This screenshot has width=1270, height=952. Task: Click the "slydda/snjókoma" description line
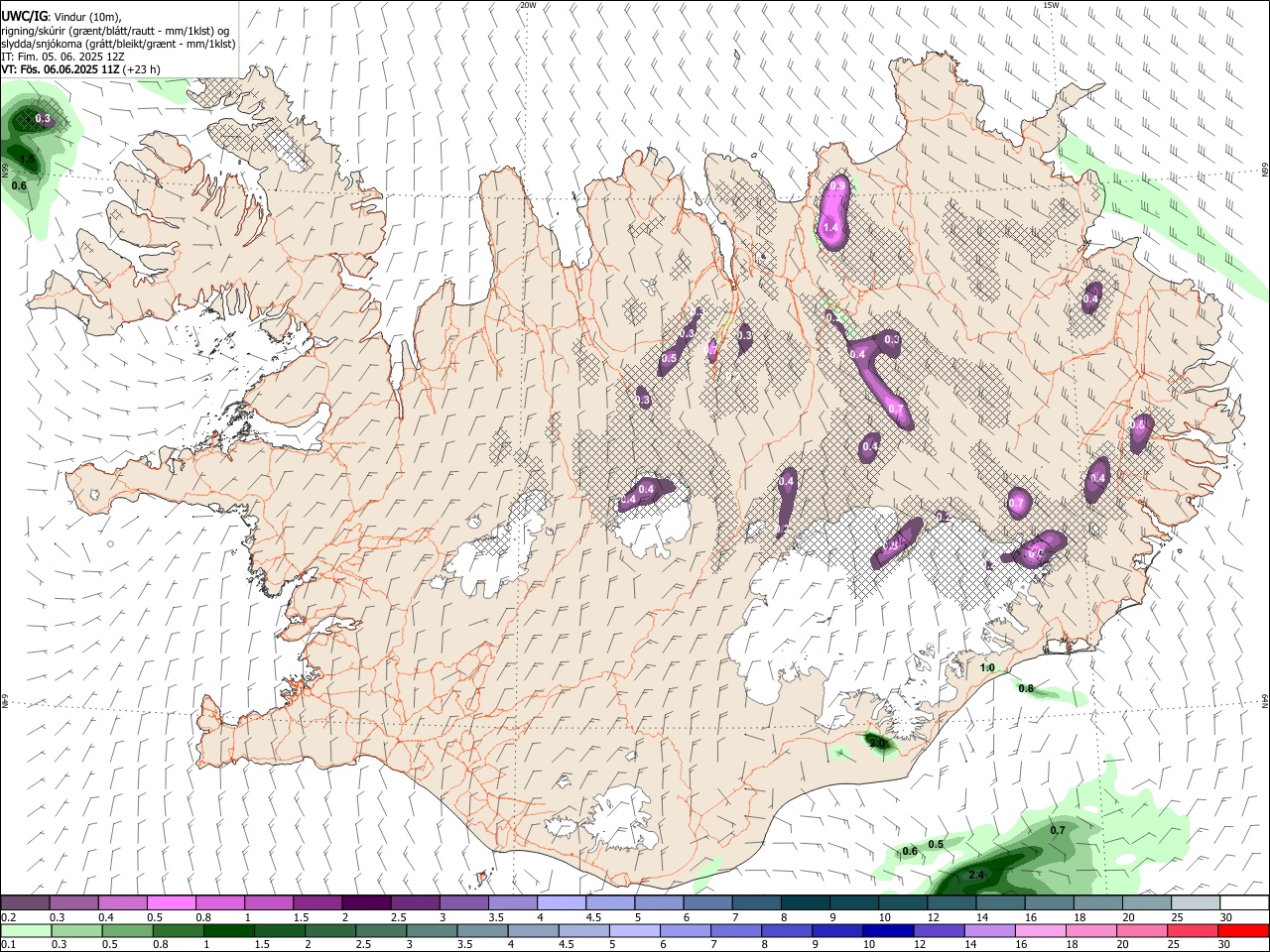(118, 44)
